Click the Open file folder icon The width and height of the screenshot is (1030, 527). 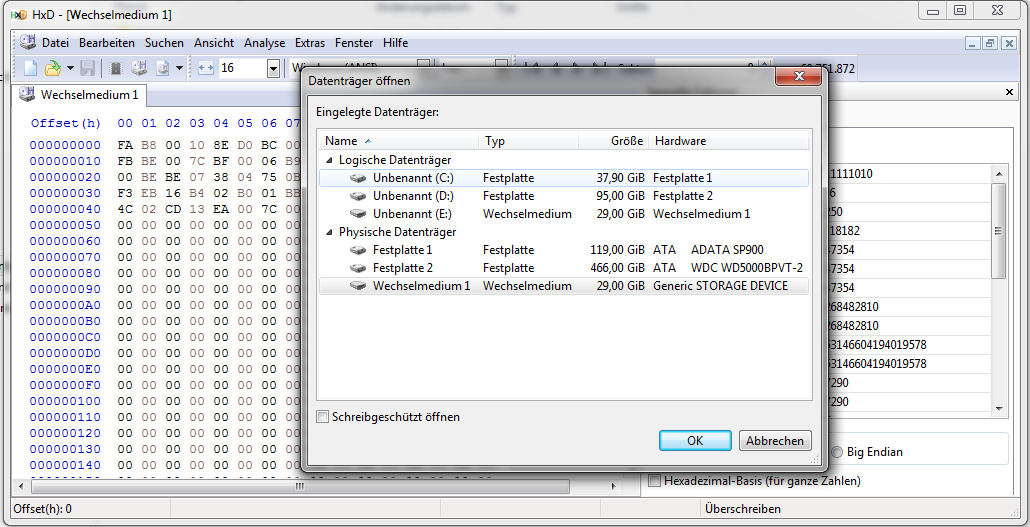(51, 68)
